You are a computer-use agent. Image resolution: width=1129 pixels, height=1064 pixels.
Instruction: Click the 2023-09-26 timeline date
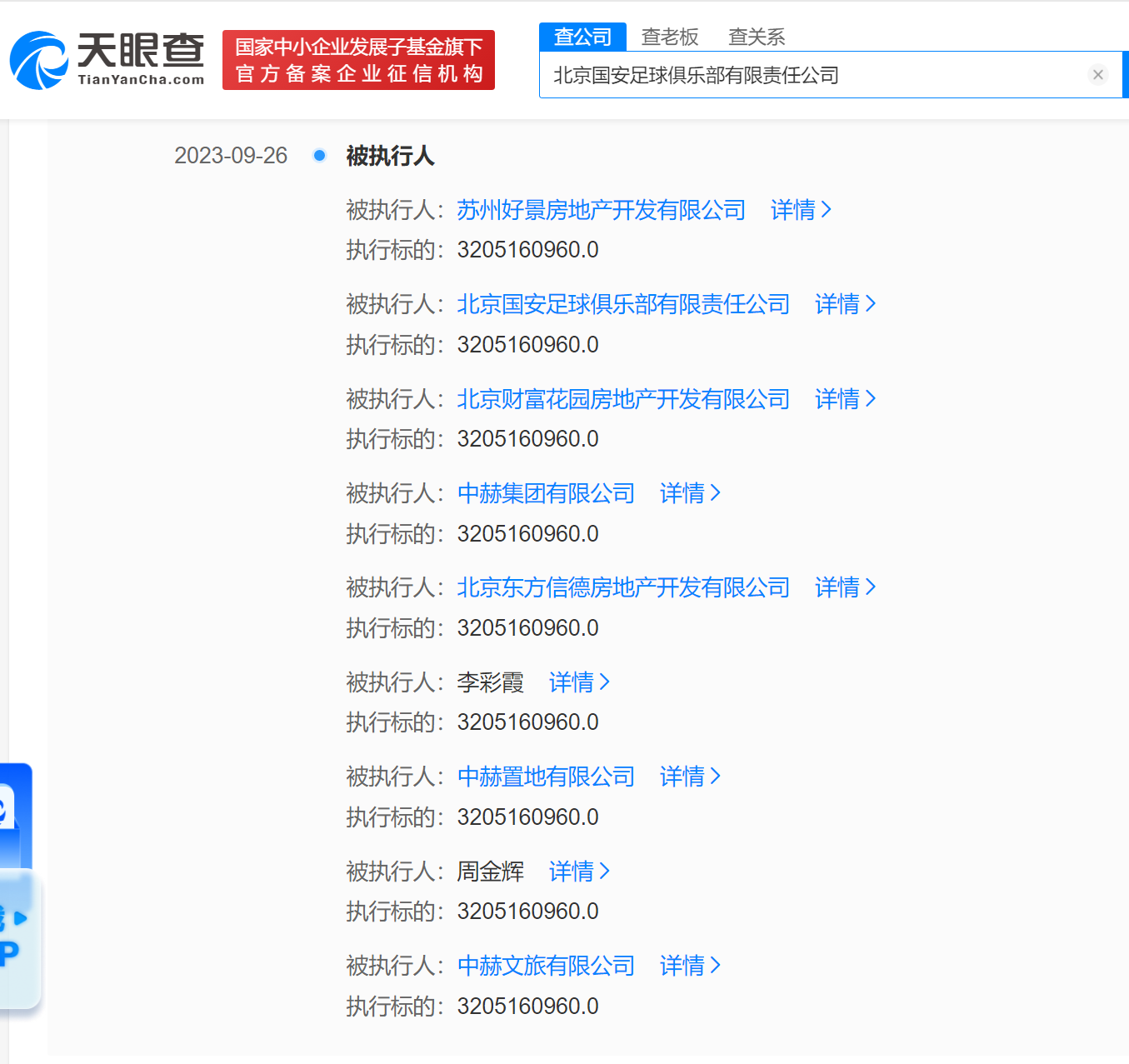(x=231, y=156)
